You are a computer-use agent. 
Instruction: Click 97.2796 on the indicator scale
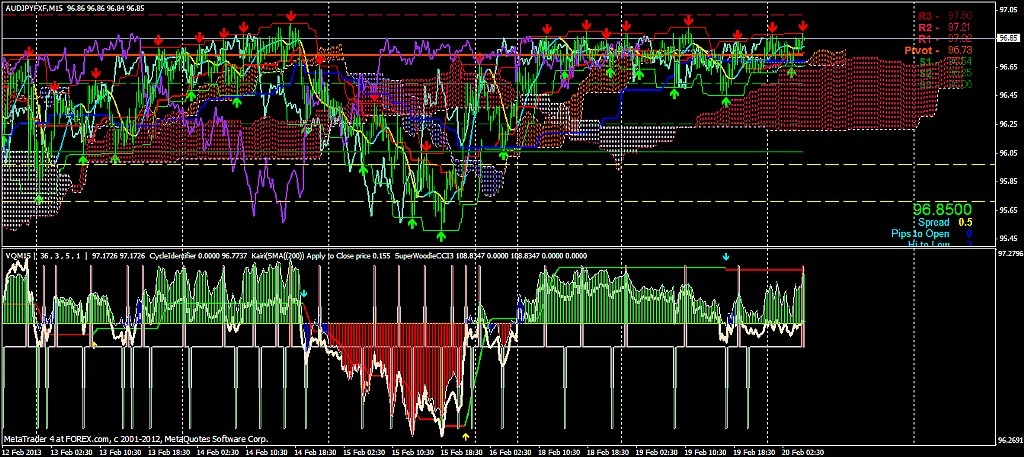tap(1010, 252)
